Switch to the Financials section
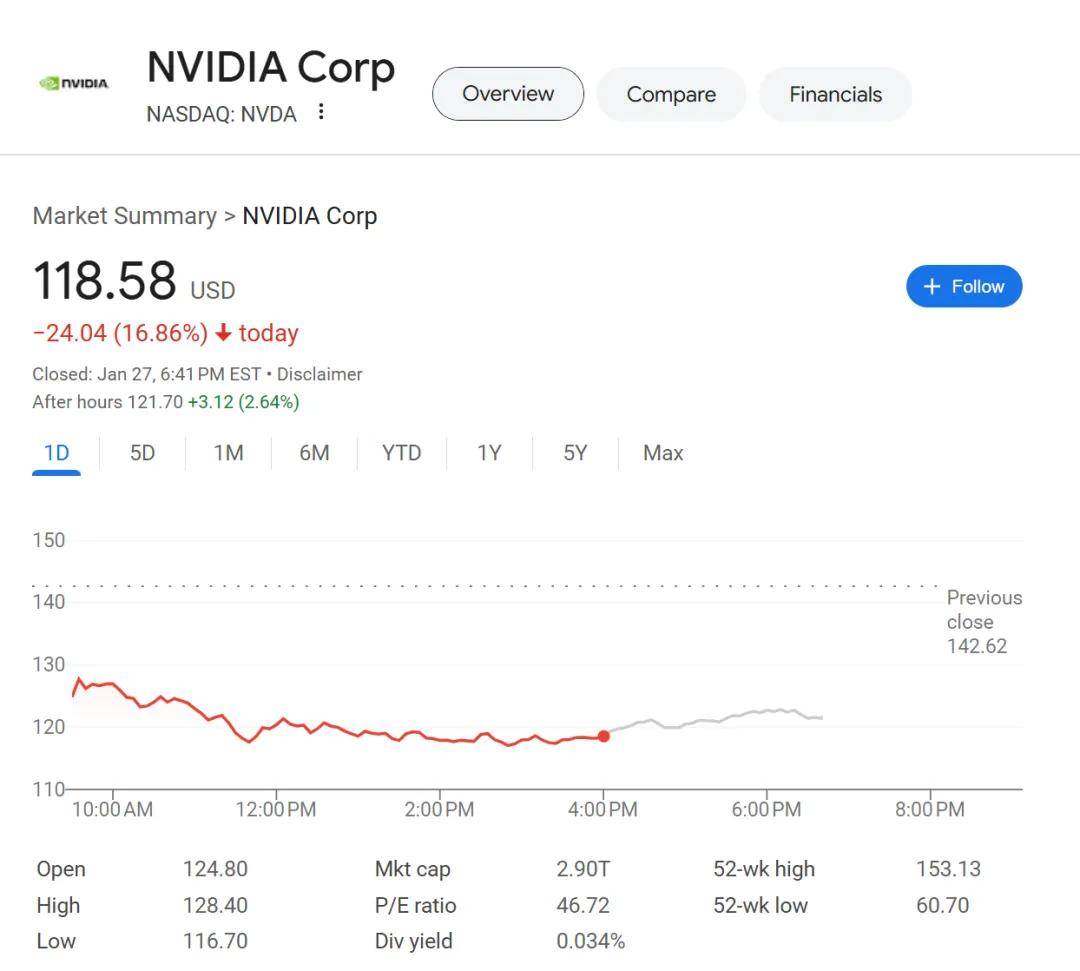 tap(835, 93)
